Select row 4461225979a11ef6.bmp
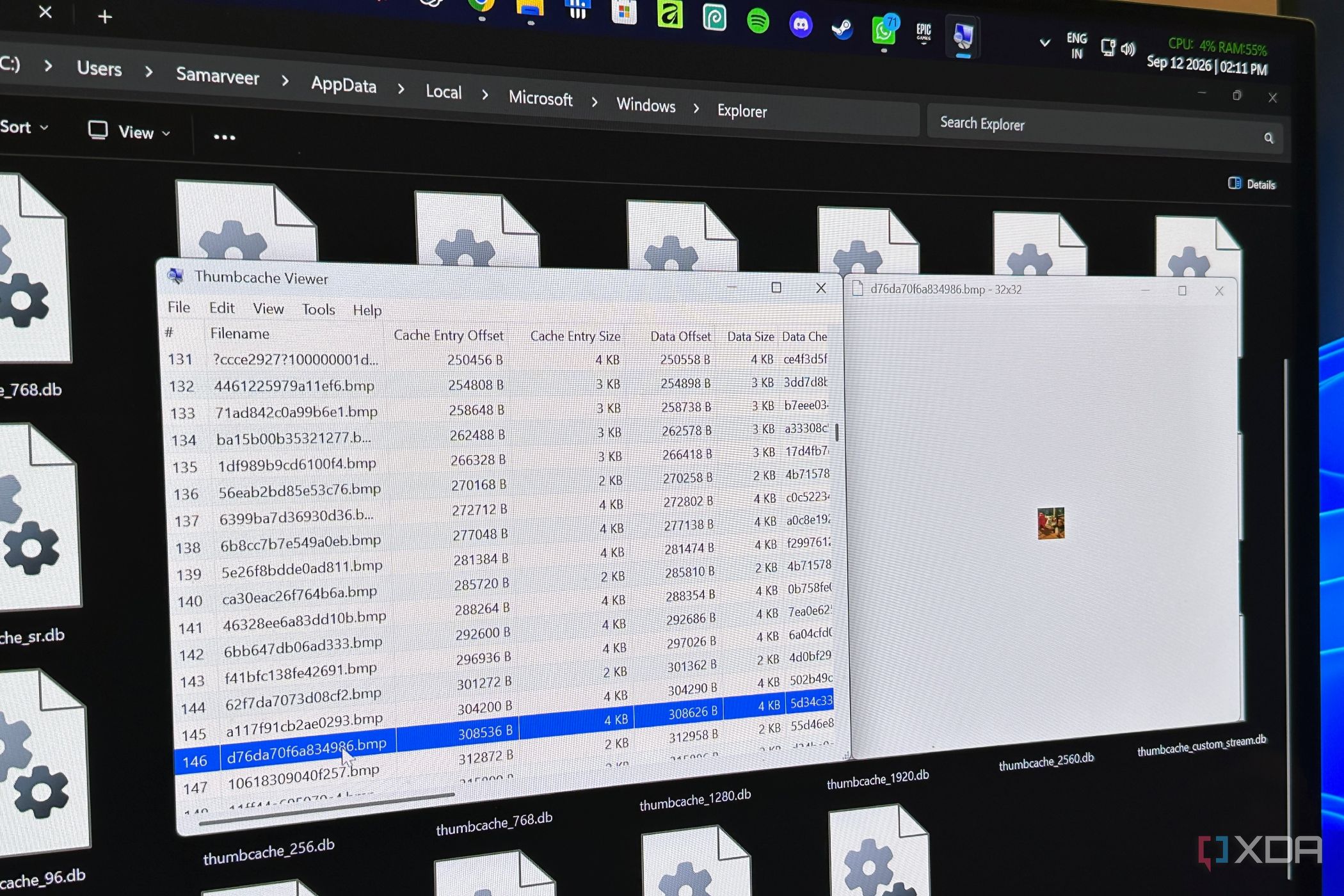Screen dimensions: 1344x896 click(x=499, y=384)
